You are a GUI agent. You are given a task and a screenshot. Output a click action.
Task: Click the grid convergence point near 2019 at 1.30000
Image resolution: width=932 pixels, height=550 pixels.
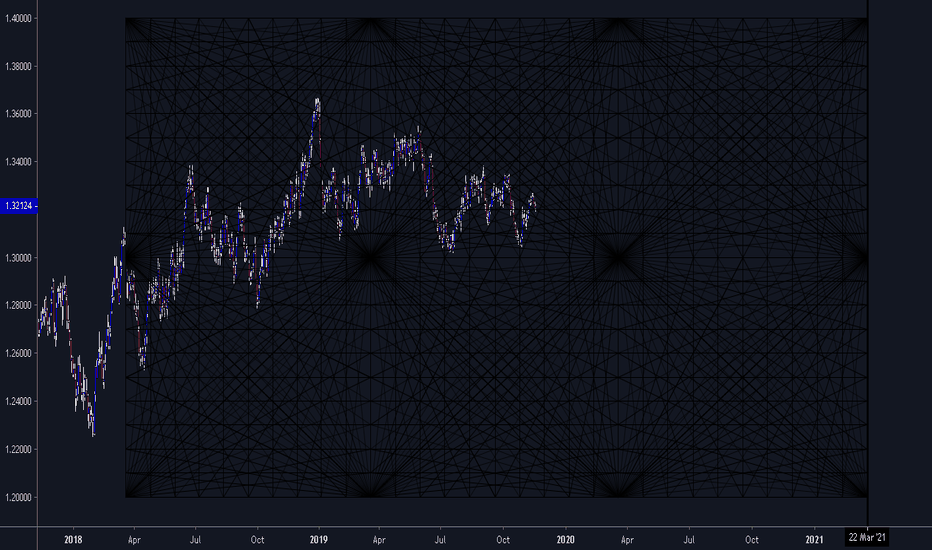[x=371, y=258]
